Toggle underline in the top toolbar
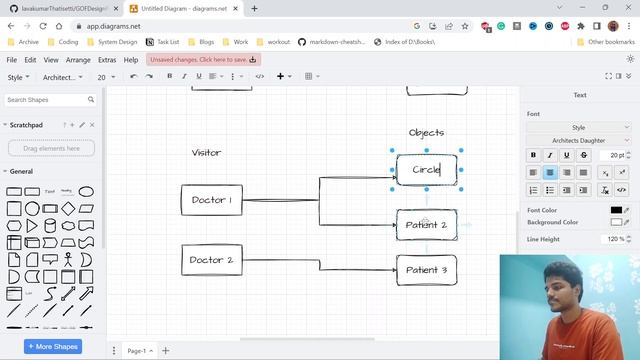This screenshot has width=640, height=360. [199, 76]
